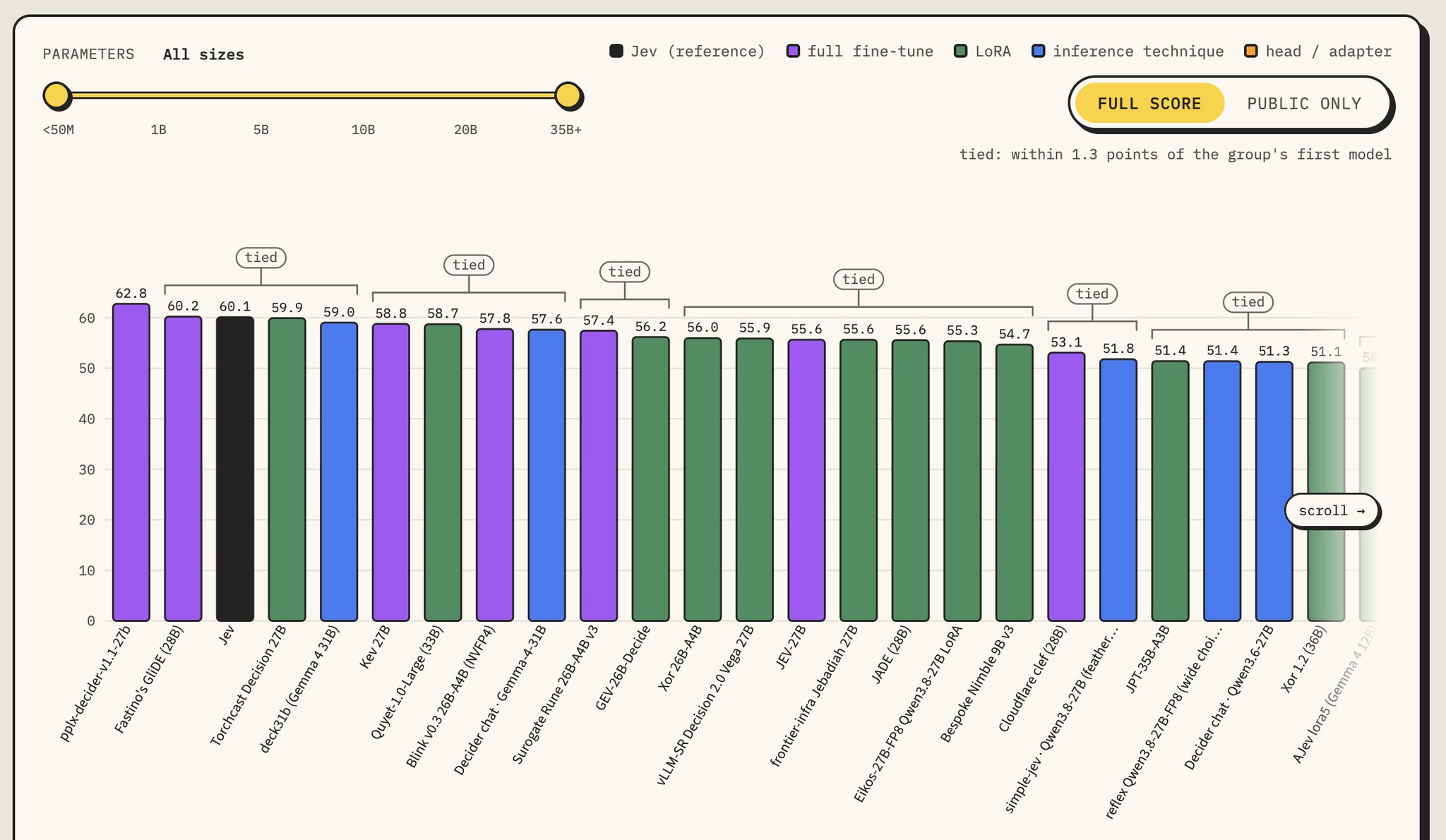Toggle the full fine-tune legend entry
This screenshot has height=840, width=1446.
pyautogui.click(x=860, y=51)
